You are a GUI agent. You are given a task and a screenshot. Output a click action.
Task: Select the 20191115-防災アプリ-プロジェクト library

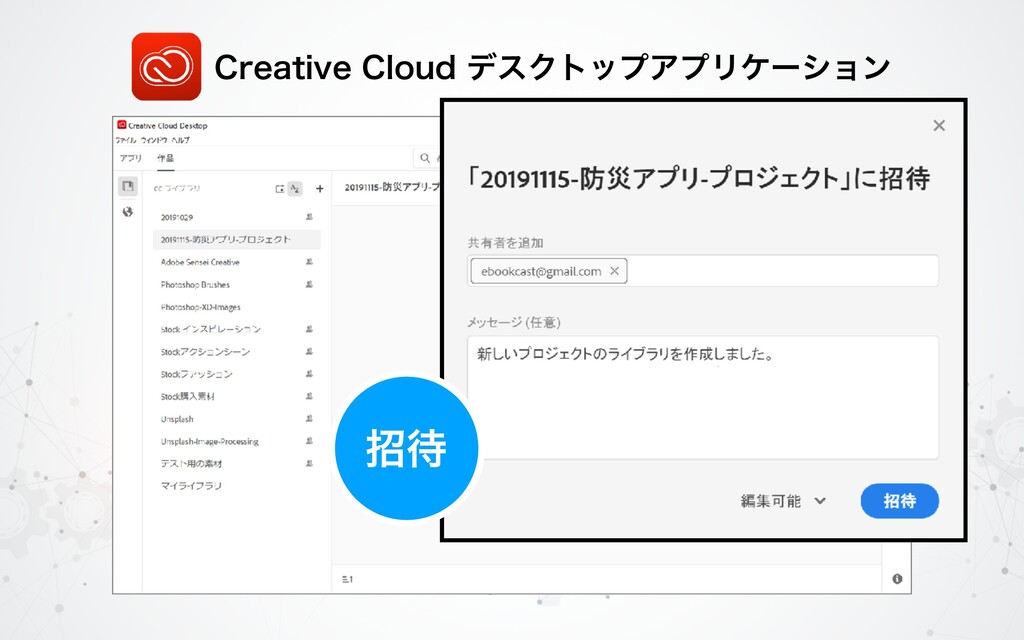[236, 240]
